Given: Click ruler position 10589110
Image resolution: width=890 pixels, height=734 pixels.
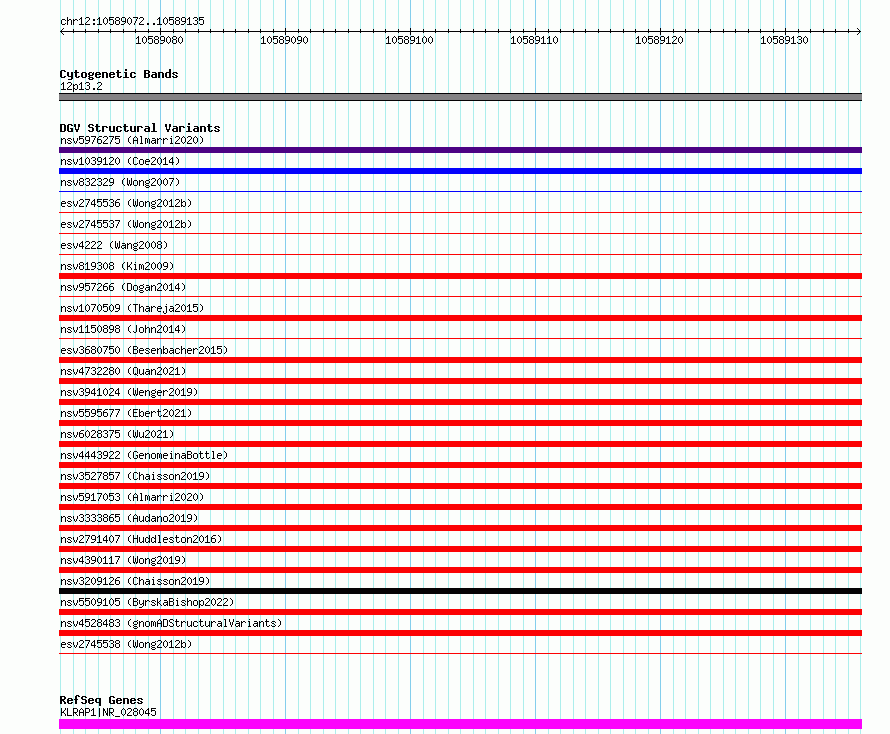Looking at the screenshot, I should (x=534, y=40).
